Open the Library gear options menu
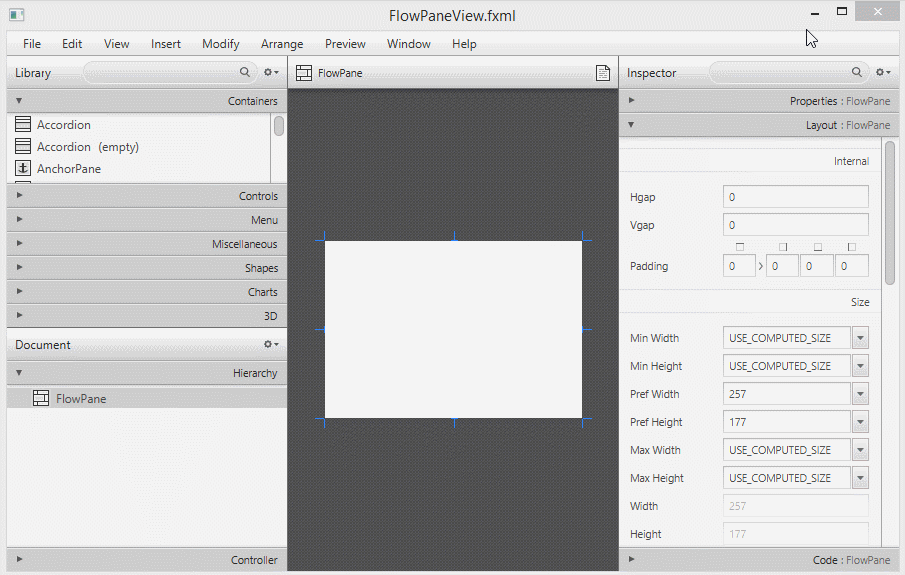Screen dimensions: 905x575 coord(270,73)
